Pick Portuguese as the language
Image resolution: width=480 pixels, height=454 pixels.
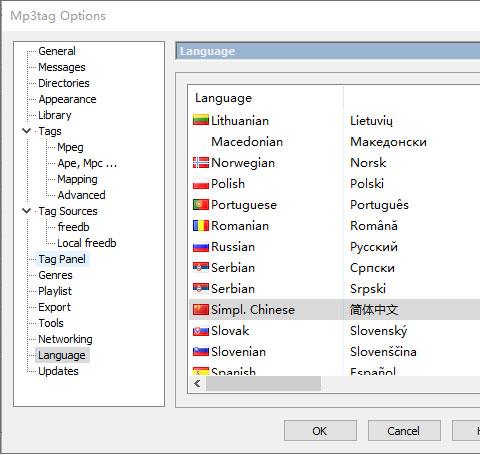(x=335, y=205)
